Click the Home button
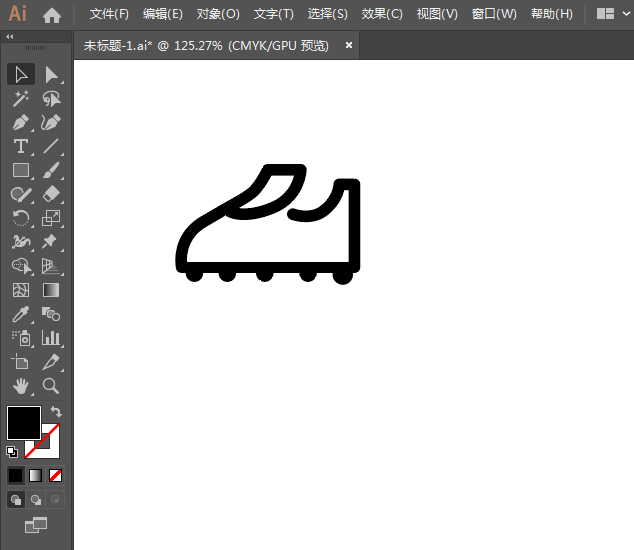The image size is (634, 550). click(x=52, y=15)
